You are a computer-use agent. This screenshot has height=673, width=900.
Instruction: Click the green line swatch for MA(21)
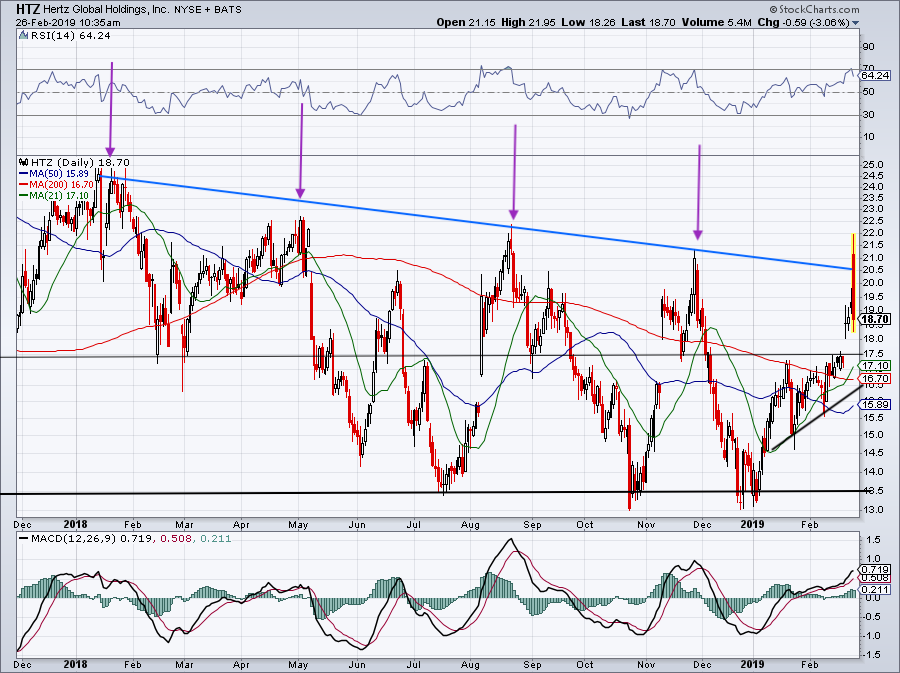pos(24,195)
